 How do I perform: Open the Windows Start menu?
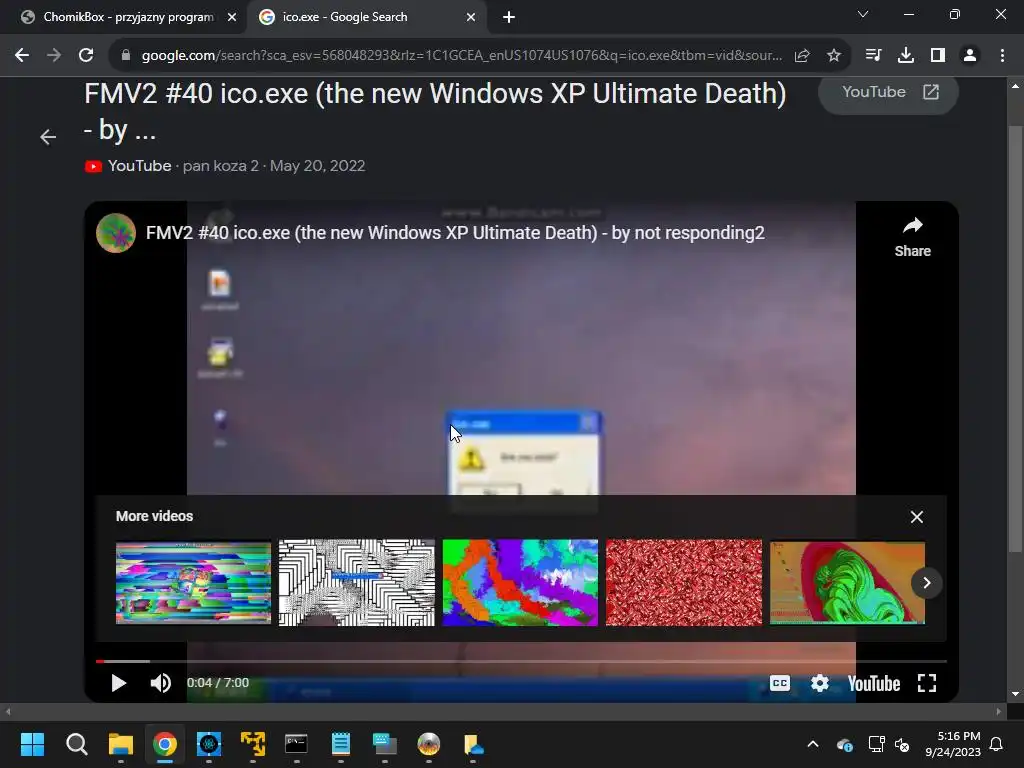(32, 744)
